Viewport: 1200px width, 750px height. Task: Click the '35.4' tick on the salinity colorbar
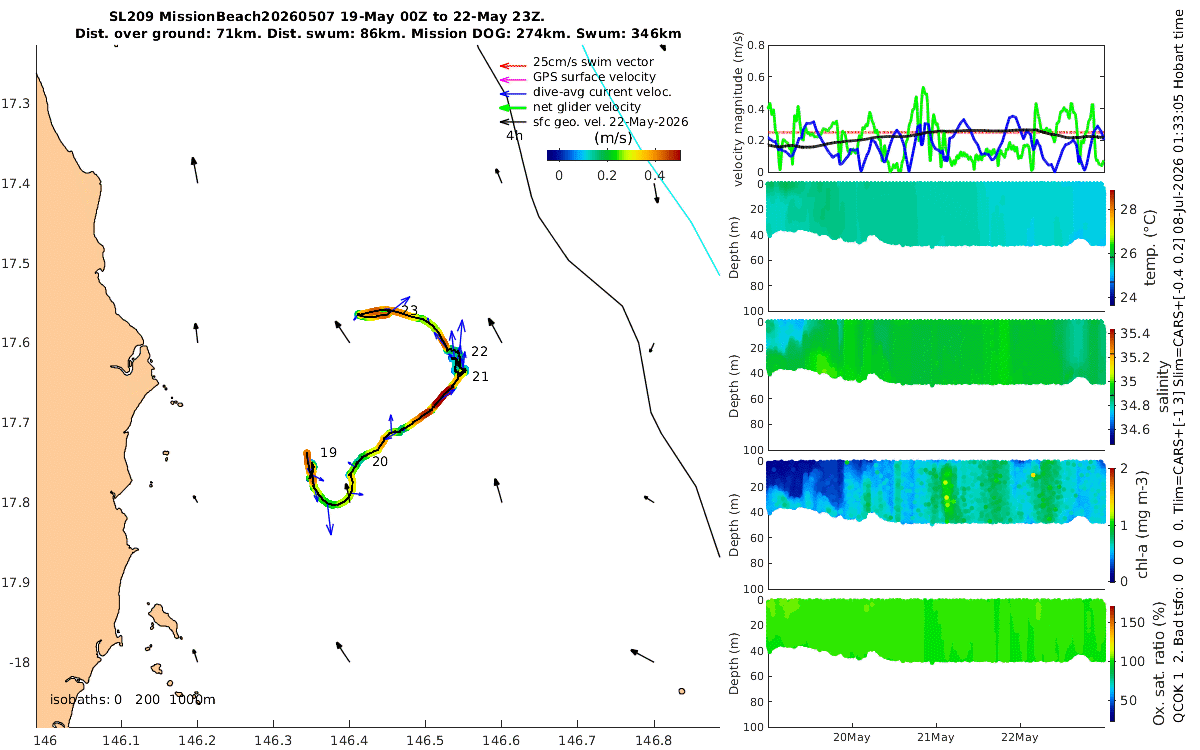click(x=1135, y=334)
